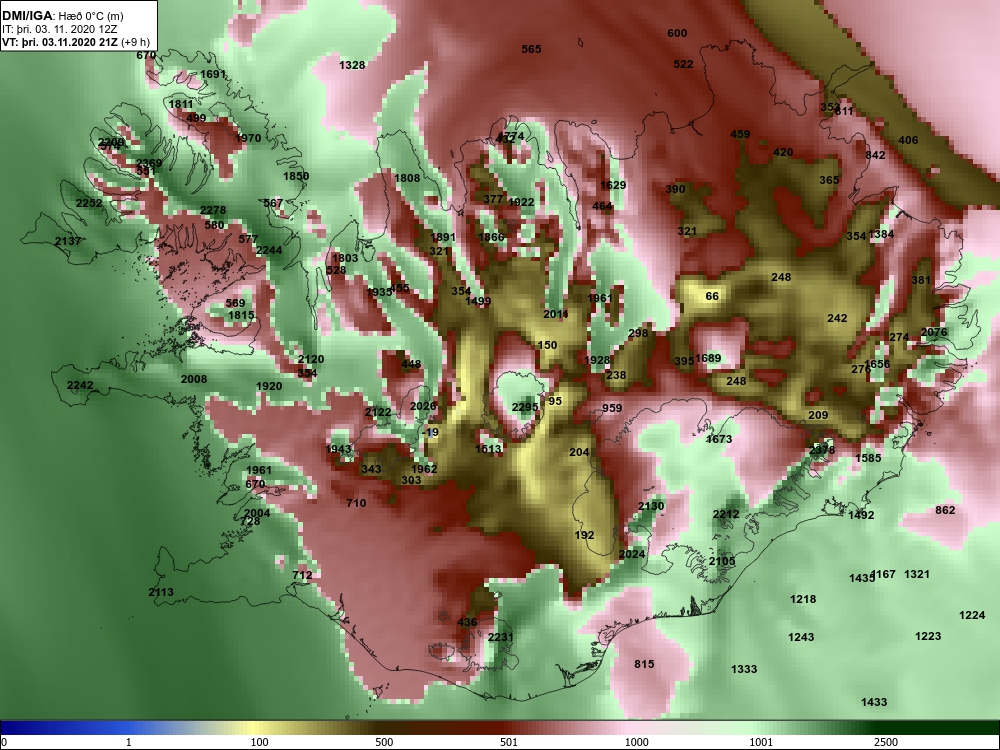Click the legend label '1001' on the color scale

pyautogui.click(x=761, y=742)
